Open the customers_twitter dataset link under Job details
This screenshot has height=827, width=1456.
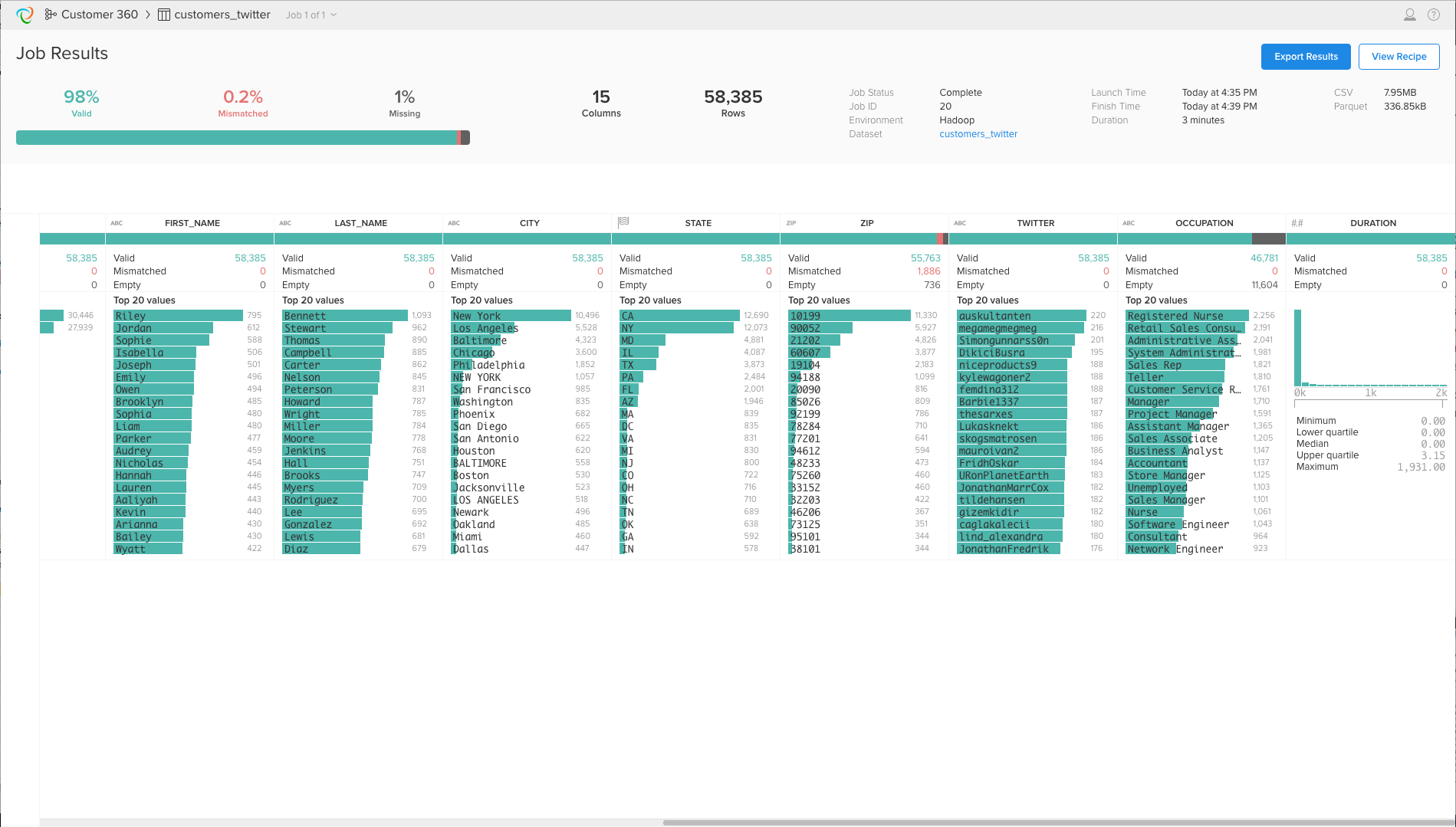[978, 133]
